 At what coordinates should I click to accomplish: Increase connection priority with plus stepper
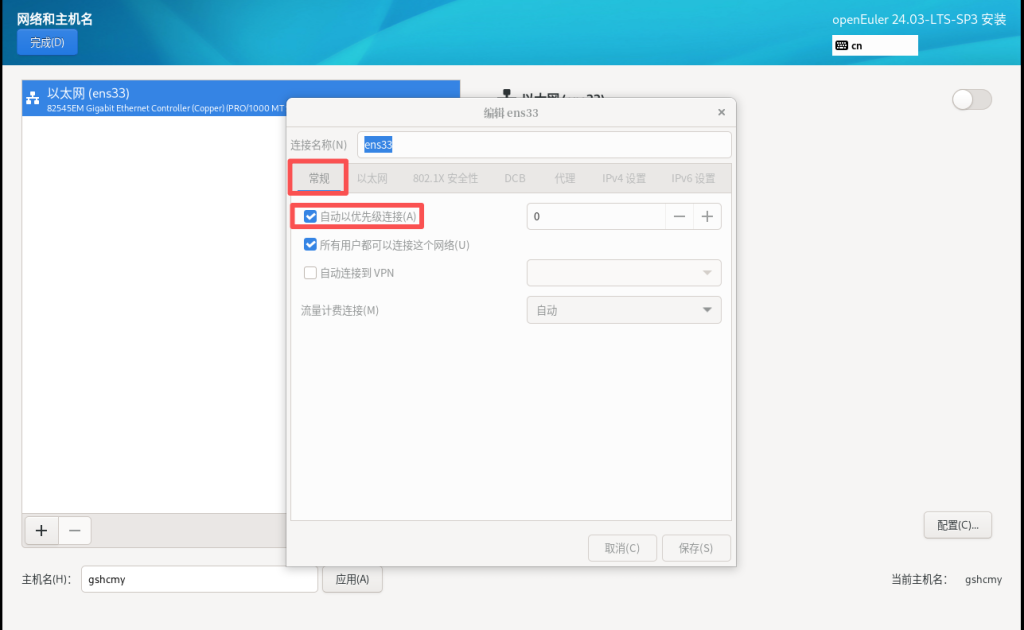707,216
